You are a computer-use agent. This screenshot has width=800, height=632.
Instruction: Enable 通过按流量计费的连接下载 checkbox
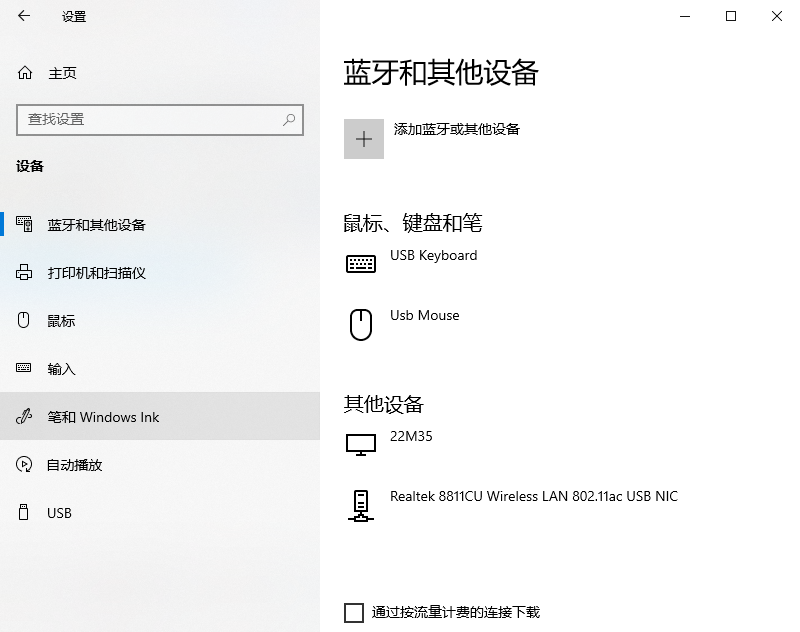click(352, 612)
